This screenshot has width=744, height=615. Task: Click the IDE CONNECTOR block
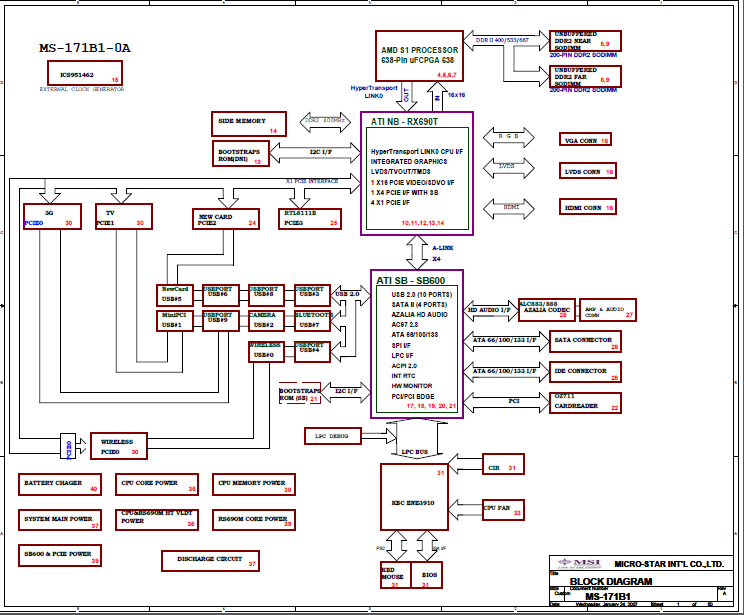click(x=585, y=373)
